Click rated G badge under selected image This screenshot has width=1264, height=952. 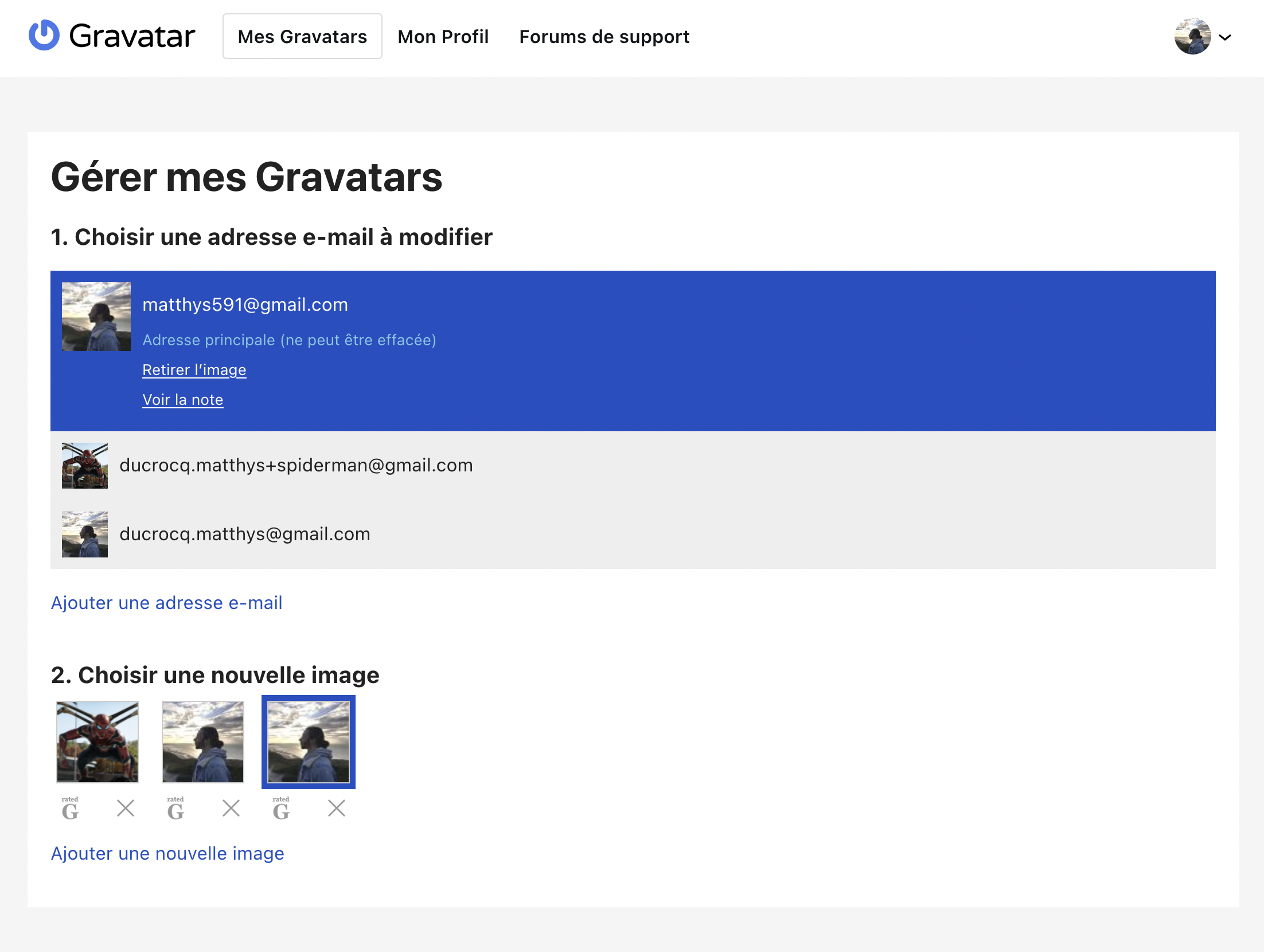coord(281,809)
